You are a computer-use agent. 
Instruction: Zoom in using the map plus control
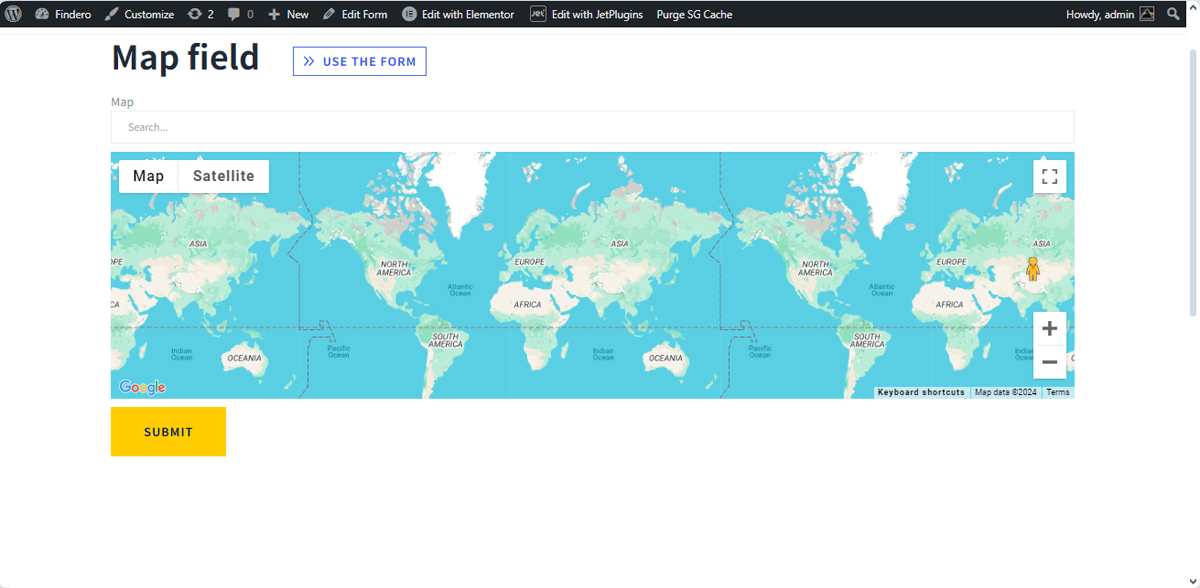pos(1049,328)
